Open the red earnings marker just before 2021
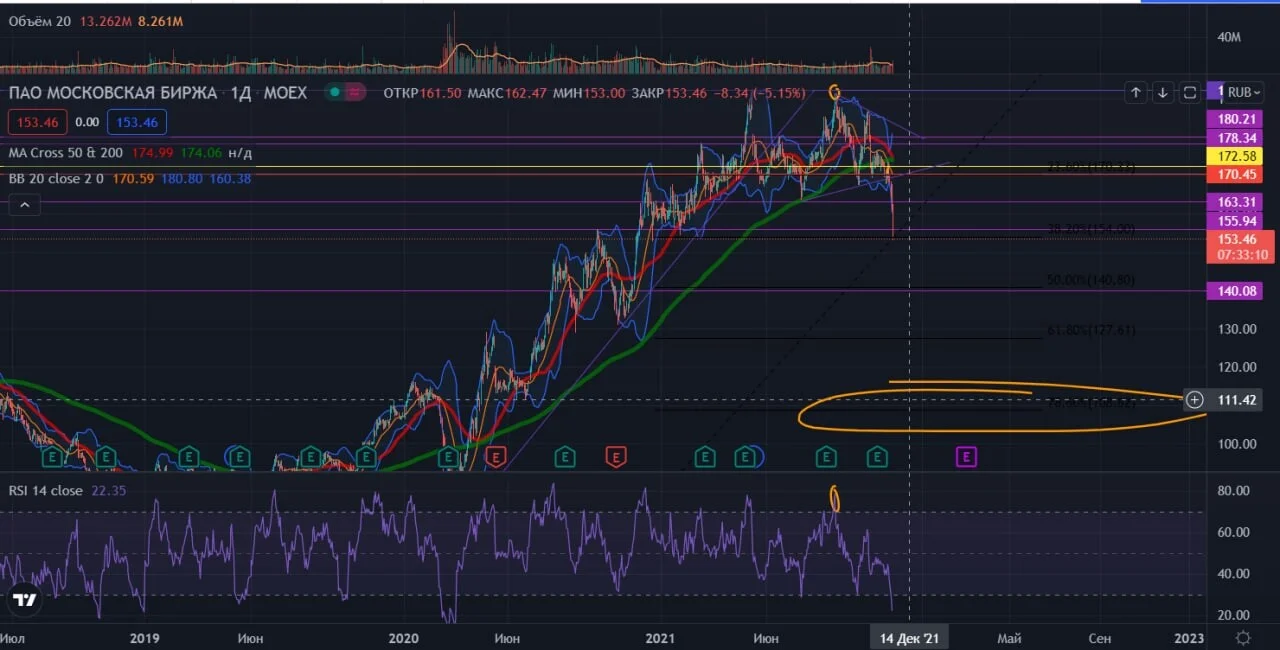The width and height of the screenshot is (1280, 650). click(x=617, y=457)
